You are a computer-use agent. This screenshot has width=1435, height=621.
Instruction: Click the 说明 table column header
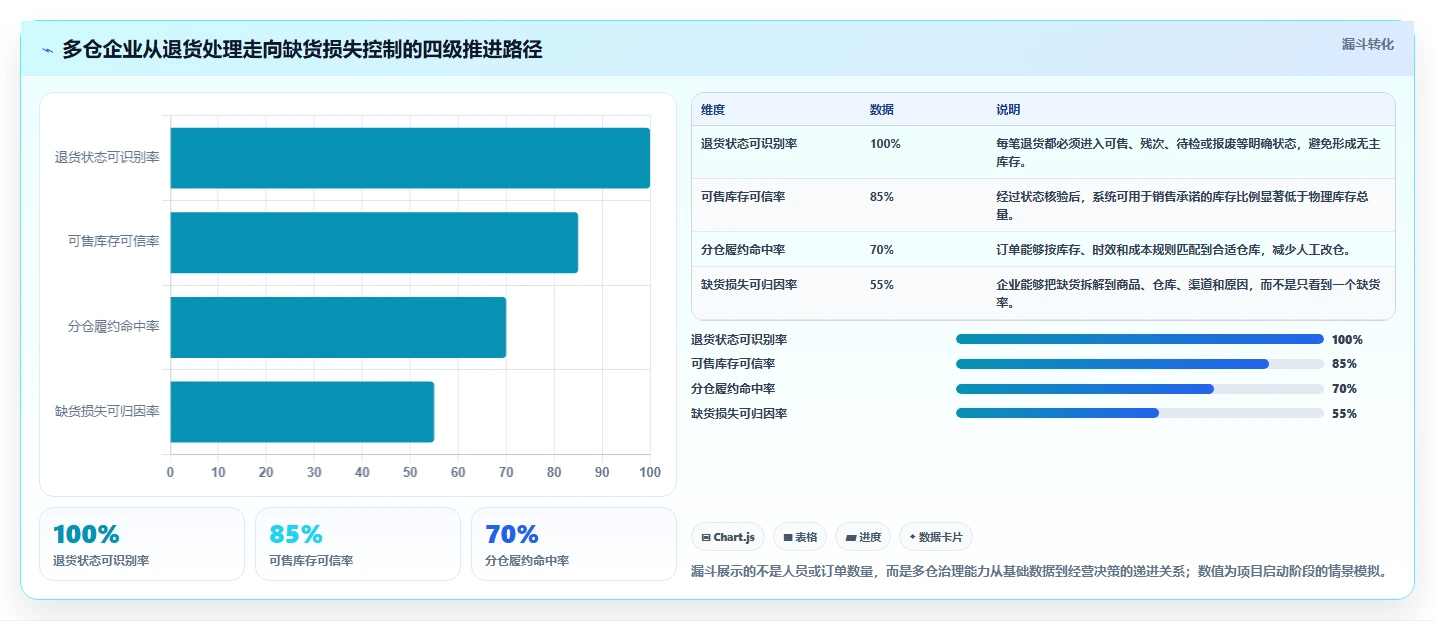[x=1008, y=110]
